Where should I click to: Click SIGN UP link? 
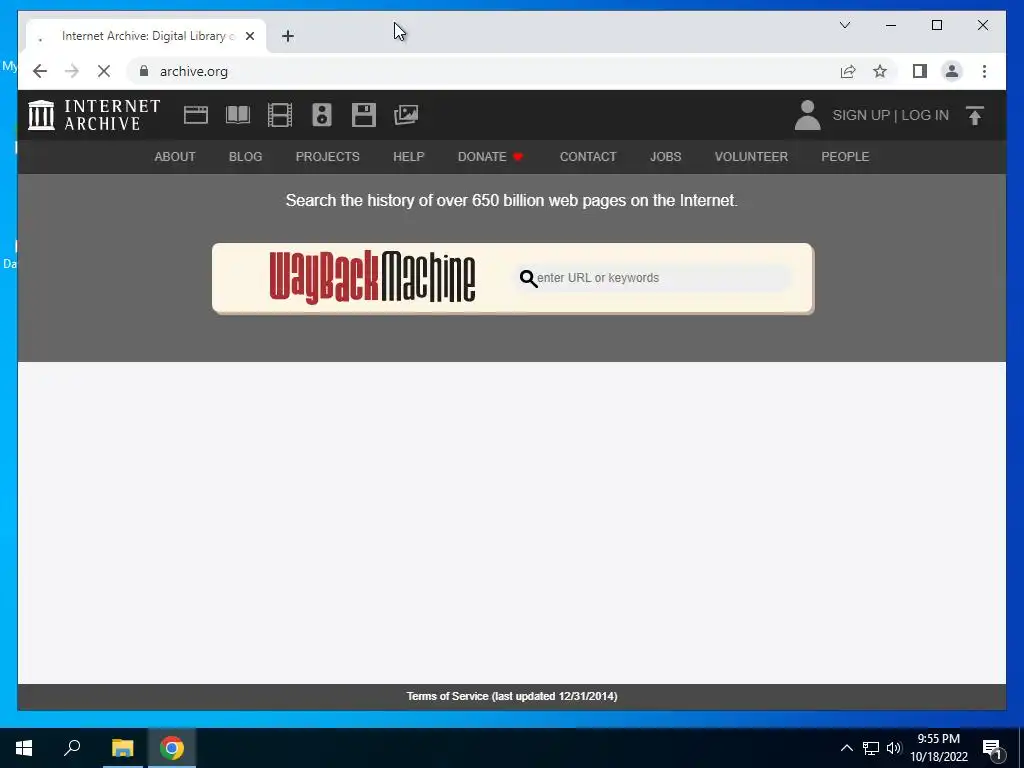pyautogui.click(x=861, y=115)
